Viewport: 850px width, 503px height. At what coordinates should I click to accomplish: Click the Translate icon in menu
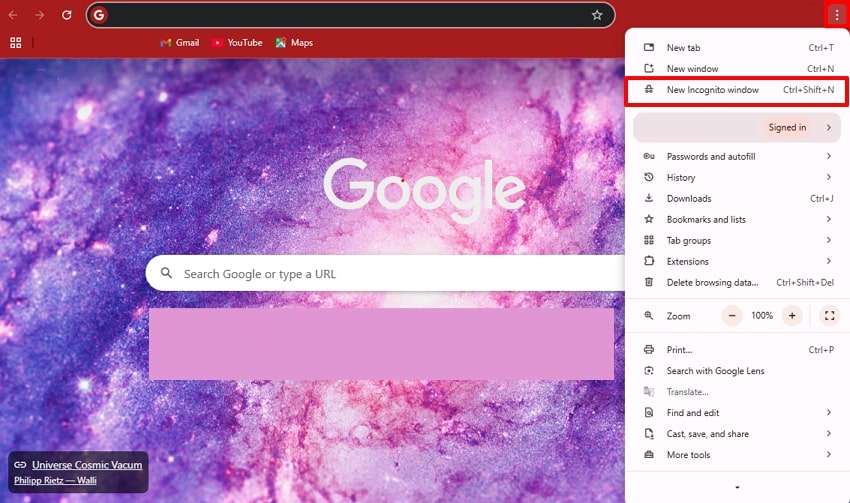(x=648, y=392)
